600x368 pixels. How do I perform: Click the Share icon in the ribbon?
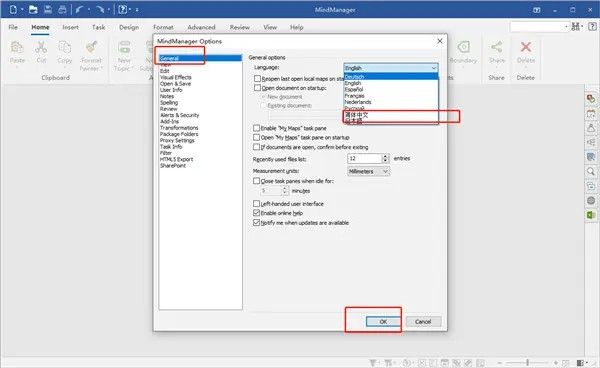(496, 47)
